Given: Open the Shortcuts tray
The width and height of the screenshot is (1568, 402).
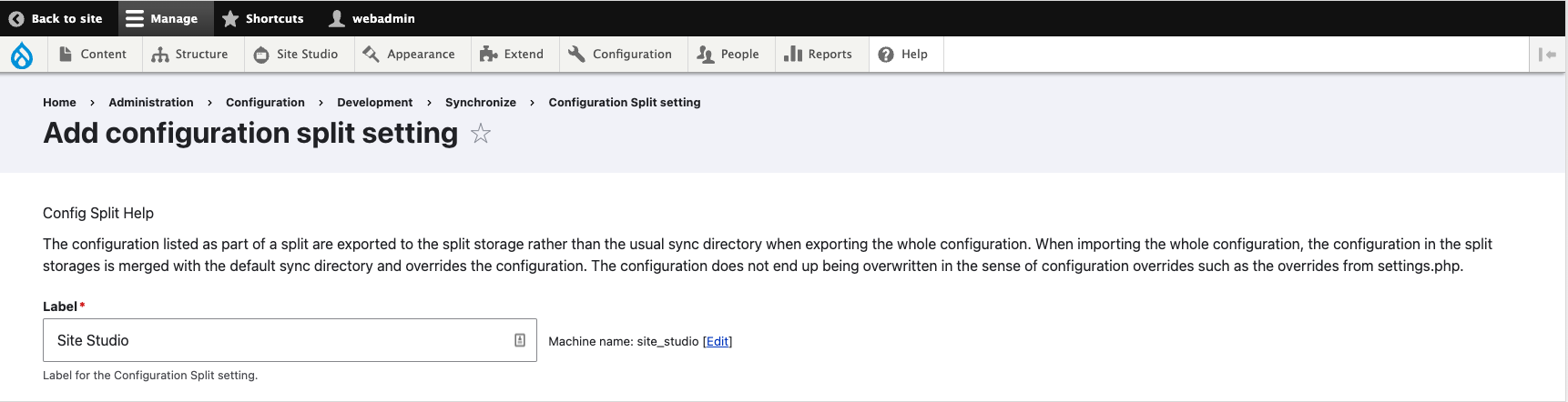Looking at the screenshot, I should coord(263,18).
